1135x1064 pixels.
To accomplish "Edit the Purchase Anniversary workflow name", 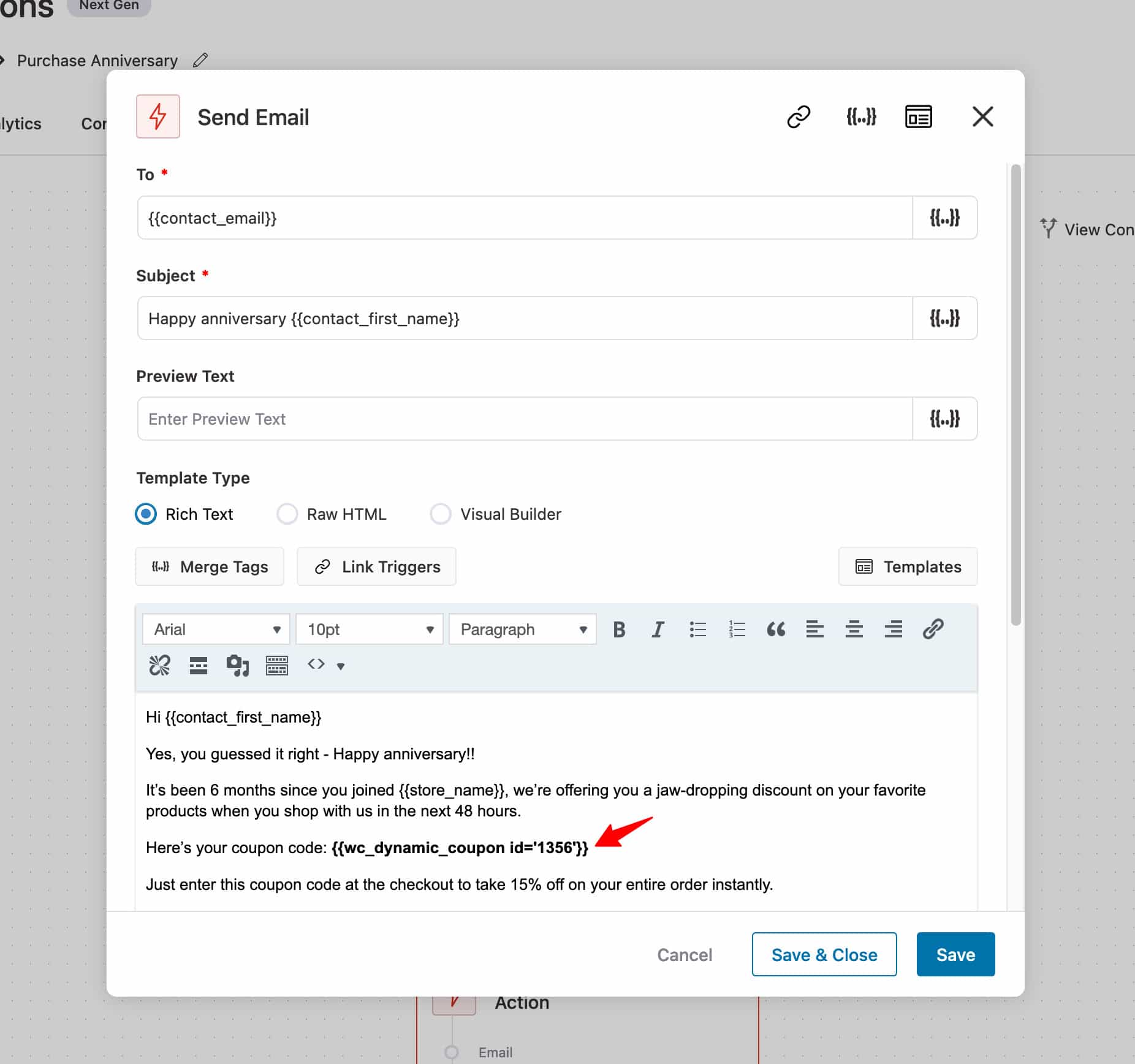I will (x=199, y=60).
